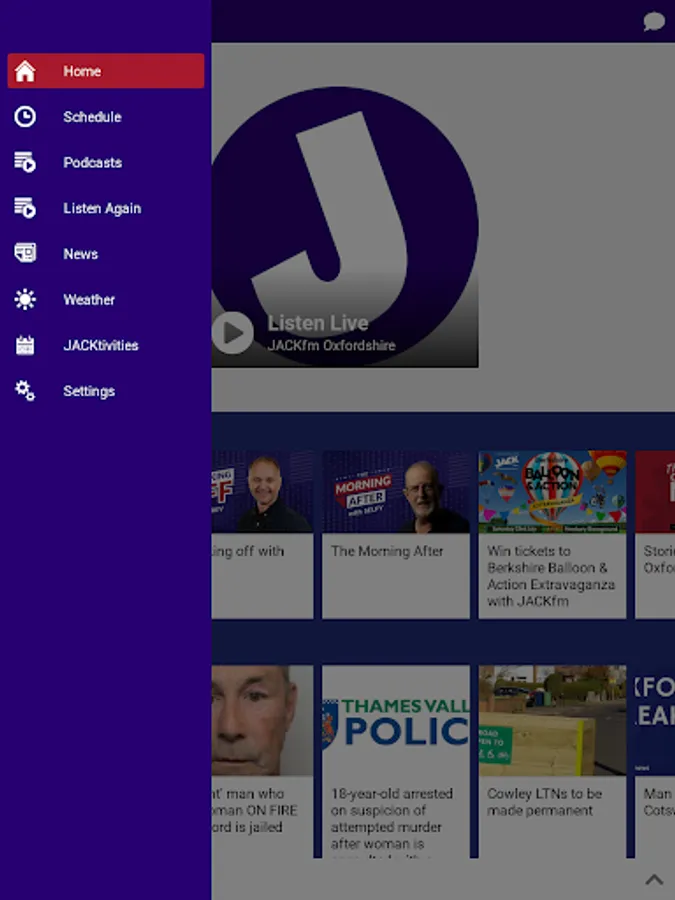Go to Podcasts menu item
This screenshot has height=900, width=675.
pyautogui.click(x=106, y=162)
